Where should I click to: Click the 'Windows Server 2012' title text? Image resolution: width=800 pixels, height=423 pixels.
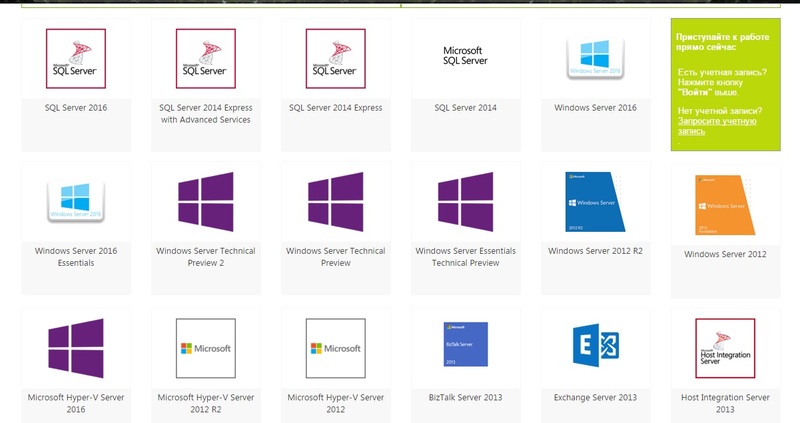pyautogui.click(x=725, y=254)
